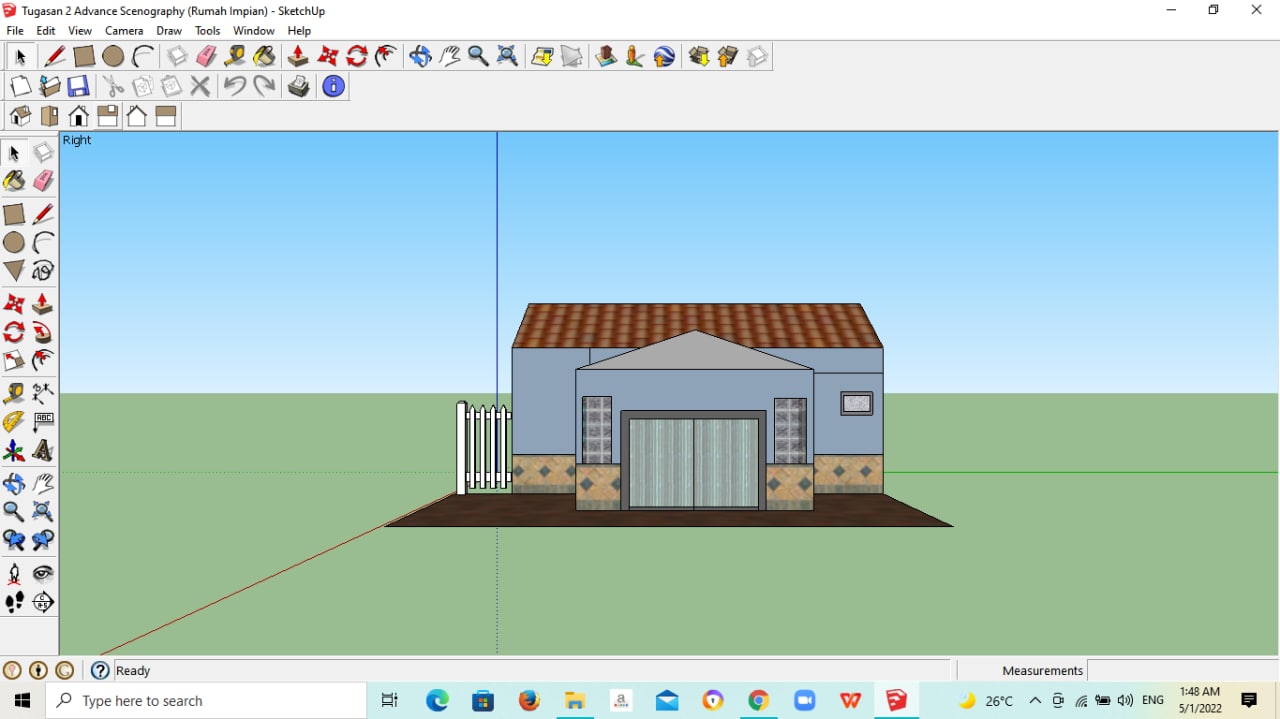Pick the Protractor tool in left toolbar
The image size is (1280, 719).
(14, 422)
